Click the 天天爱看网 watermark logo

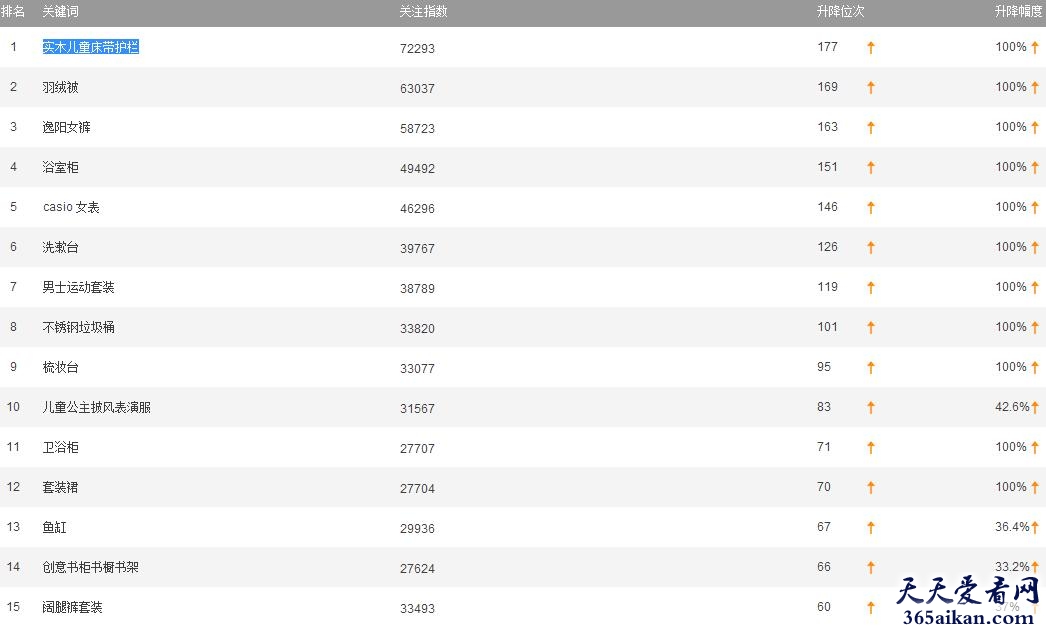(x=969, y=600)
